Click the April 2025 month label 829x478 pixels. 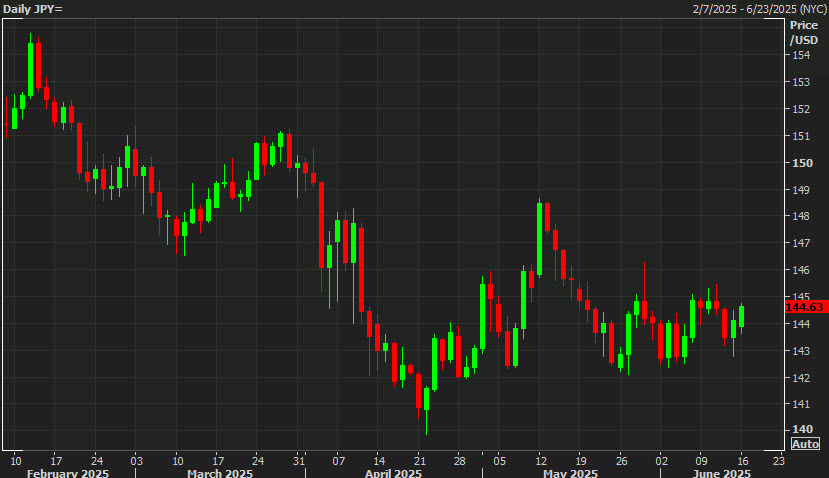coord(393,473)
